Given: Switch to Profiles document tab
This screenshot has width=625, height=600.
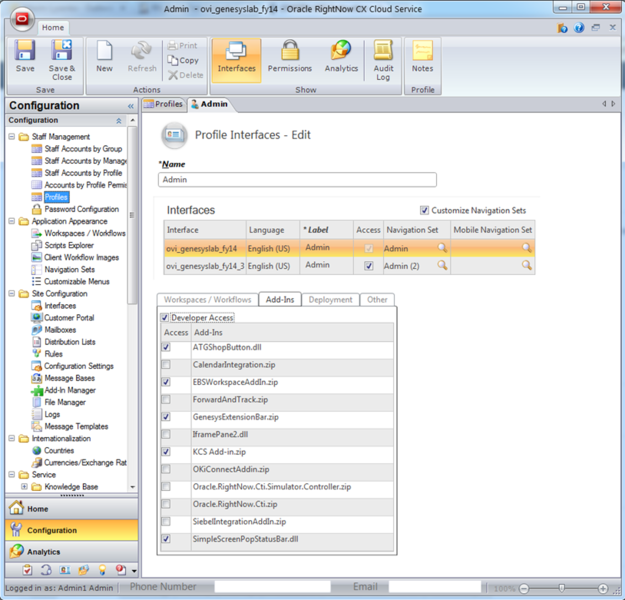Looking at the screenshot, I should tap(164, 104).
